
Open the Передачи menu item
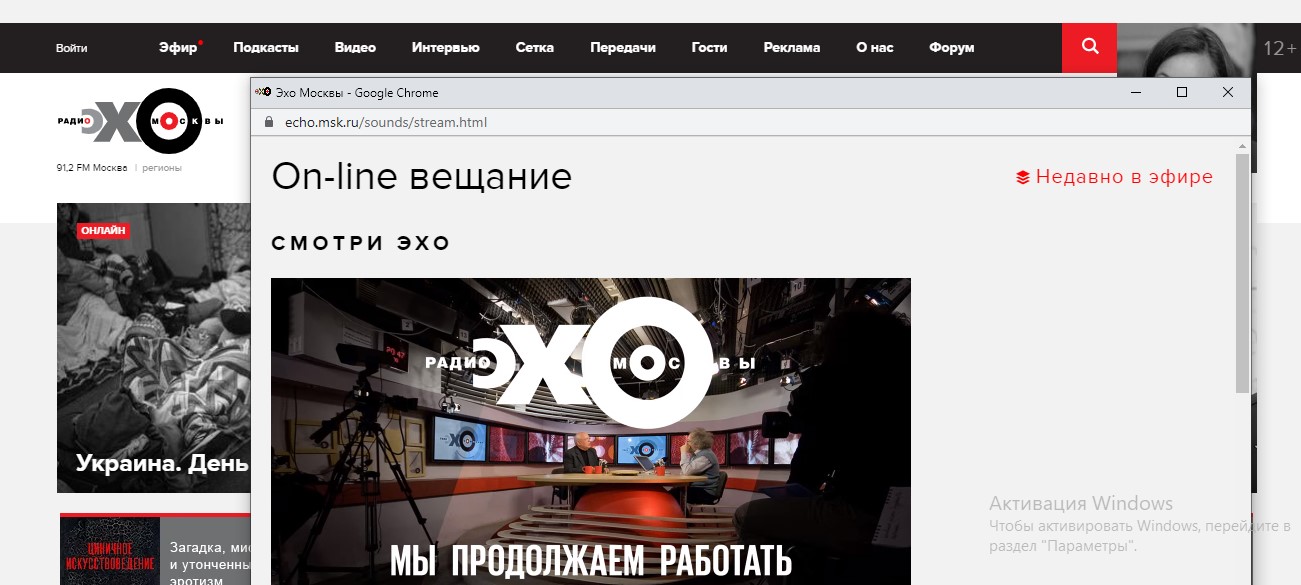[x=623, y=47]
